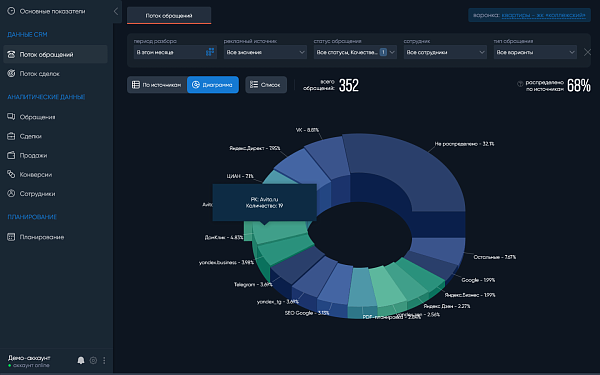This screenshot has width=600, height=375.
Task: Expand the рекламный источник dropdown
Action: (x=265, y=52)
